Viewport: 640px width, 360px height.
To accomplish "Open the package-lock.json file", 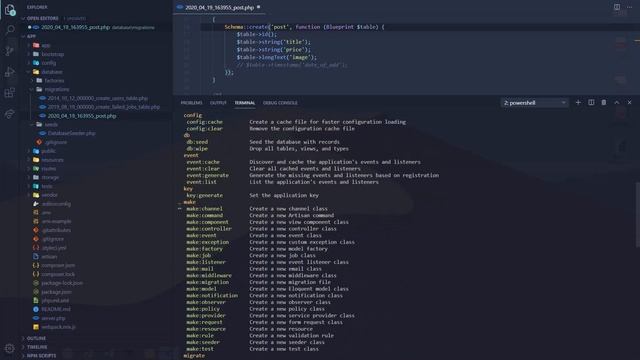I will coord(62,283).
